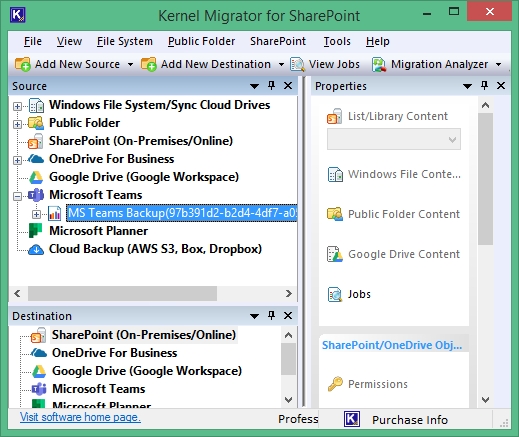
Task: Open Add New Destination dropdown arrow
Action: coord(281,64)
